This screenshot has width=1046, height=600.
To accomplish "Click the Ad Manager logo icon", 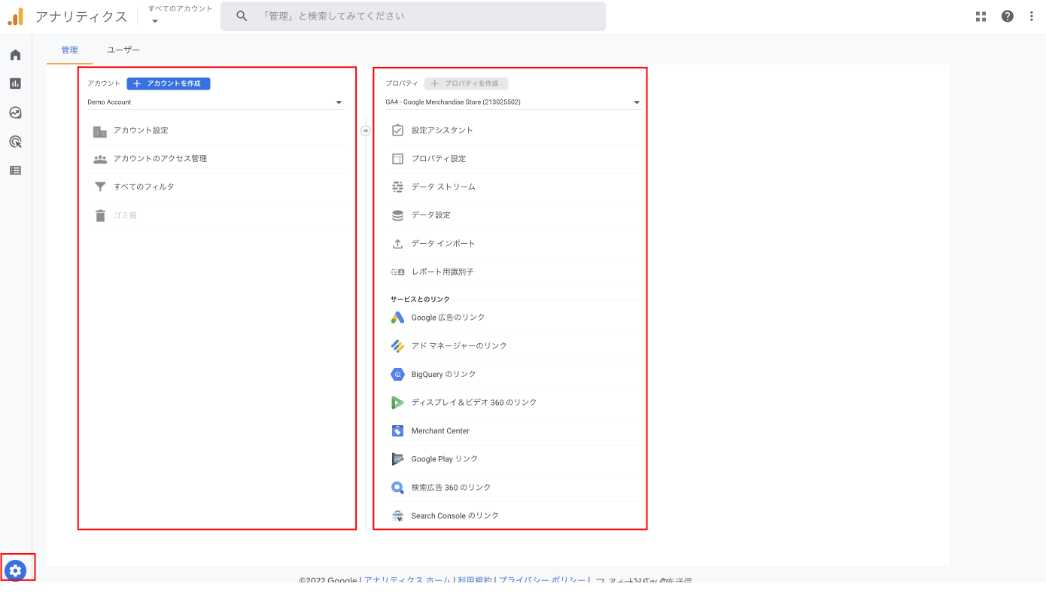I will 398,346.
